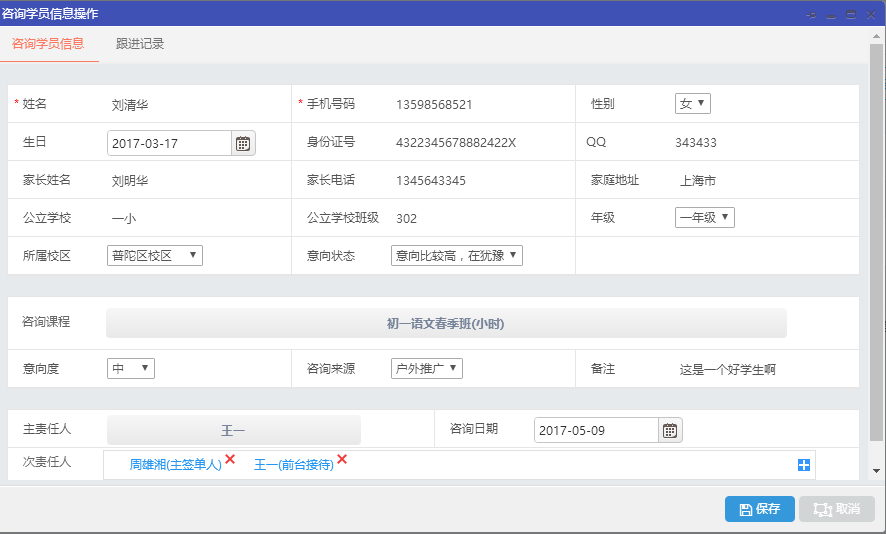Open the 意向度 dropdown showing 中
The width and height of the screenshot is (886, 534).
(131, 368)
